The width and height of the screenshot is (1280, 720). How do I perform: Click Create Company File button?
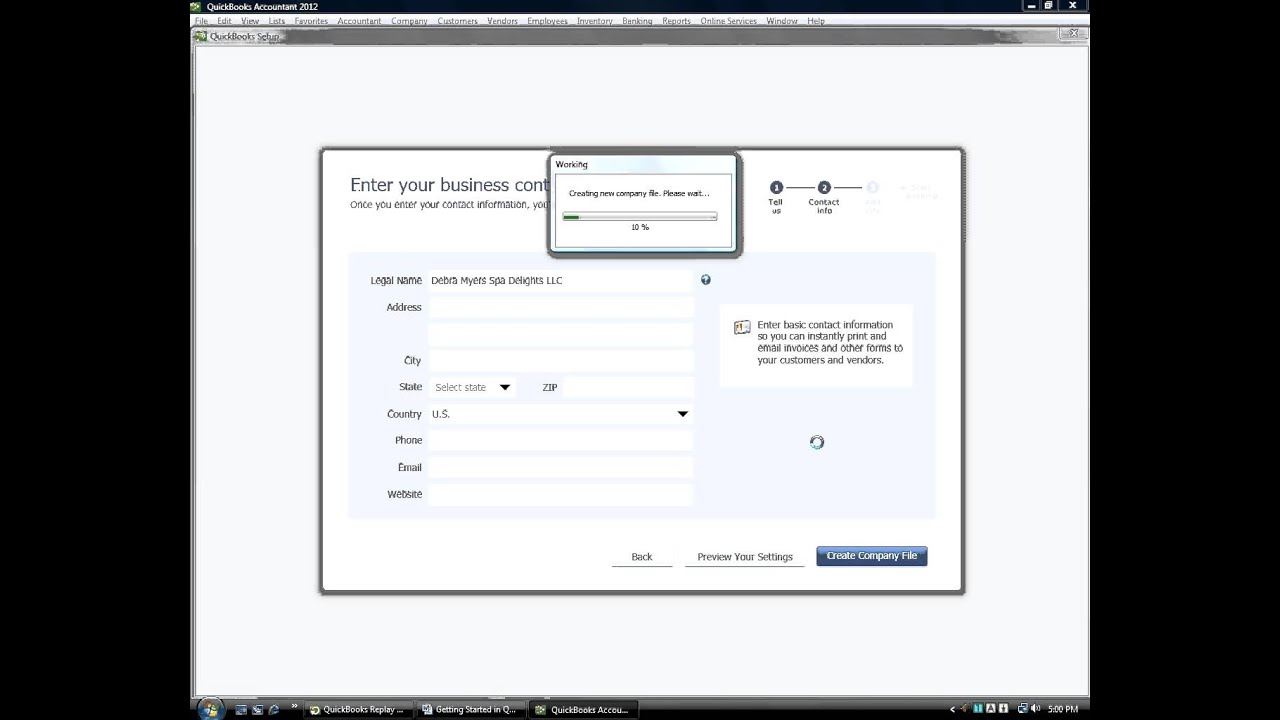pos(872,556)
